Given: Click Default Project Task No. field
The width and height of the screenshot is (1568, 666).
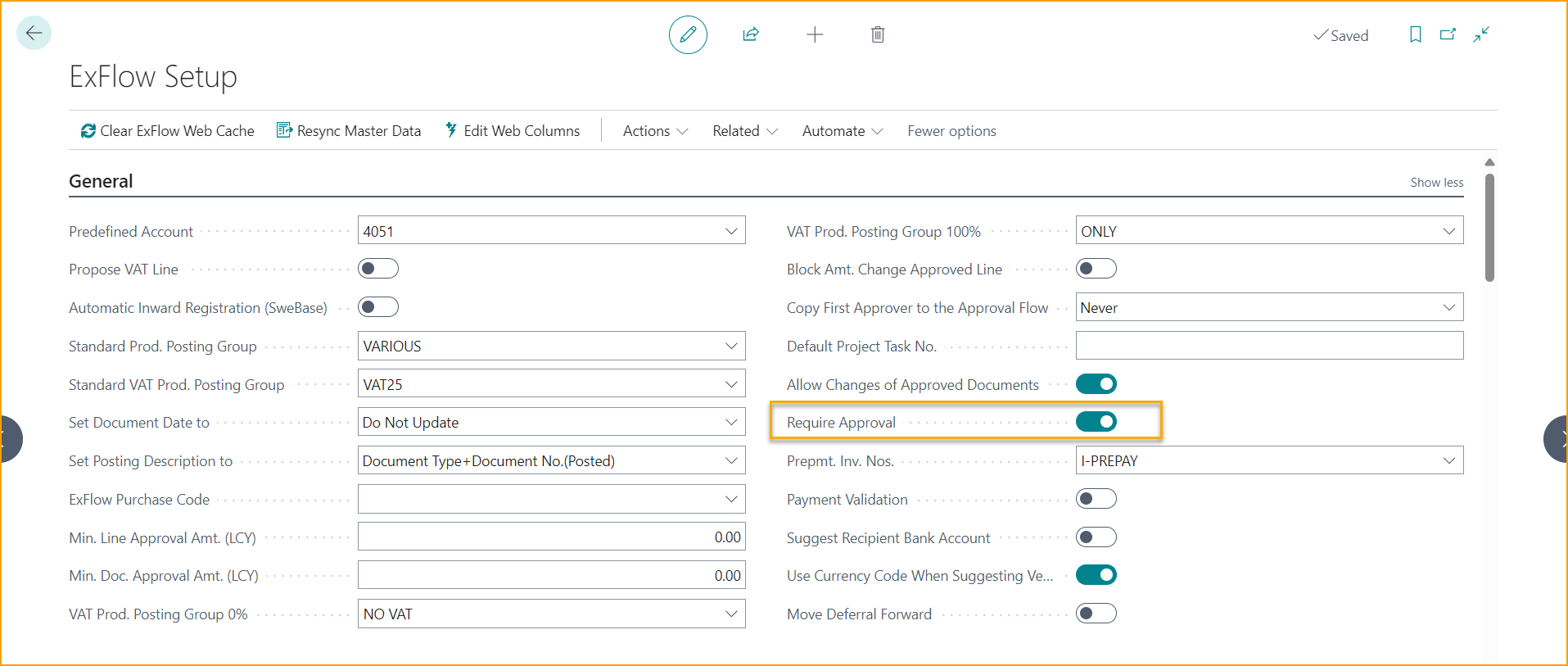Looking at the screenshot, I should click(x=1269, y=346).
